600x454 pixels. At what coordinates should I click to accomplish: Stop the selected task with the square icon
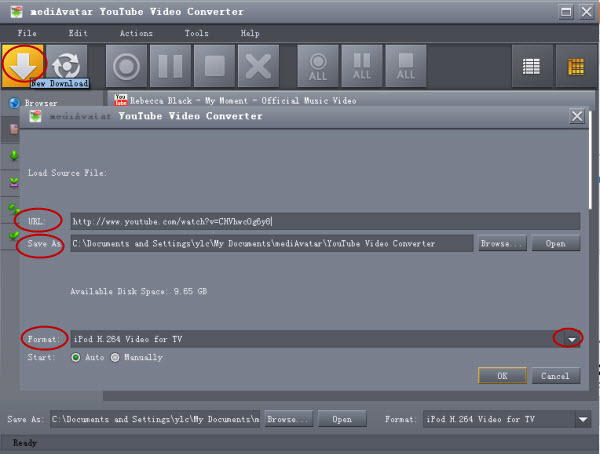(214, 66)
